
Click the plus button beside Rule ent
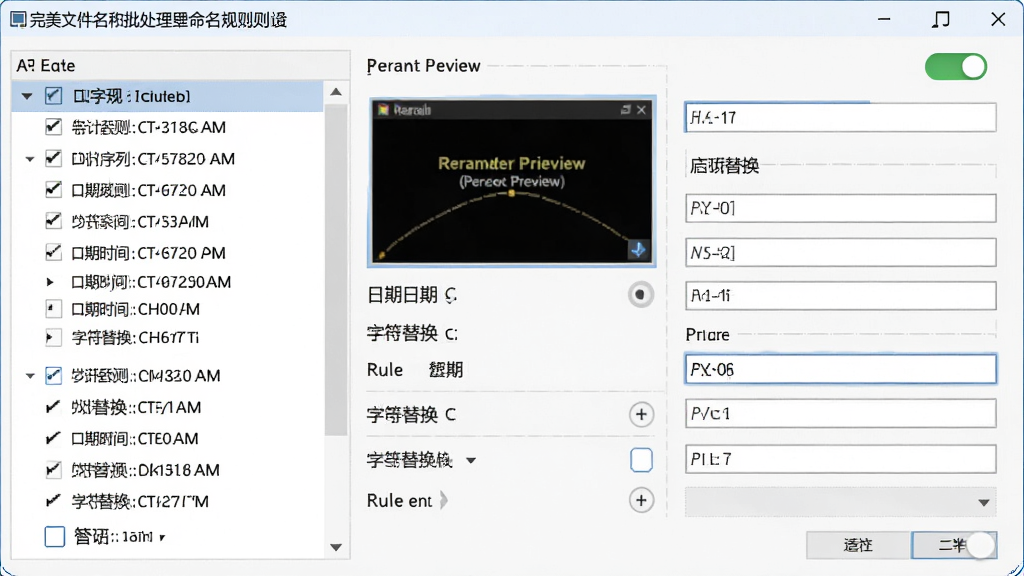coord(641,500)
